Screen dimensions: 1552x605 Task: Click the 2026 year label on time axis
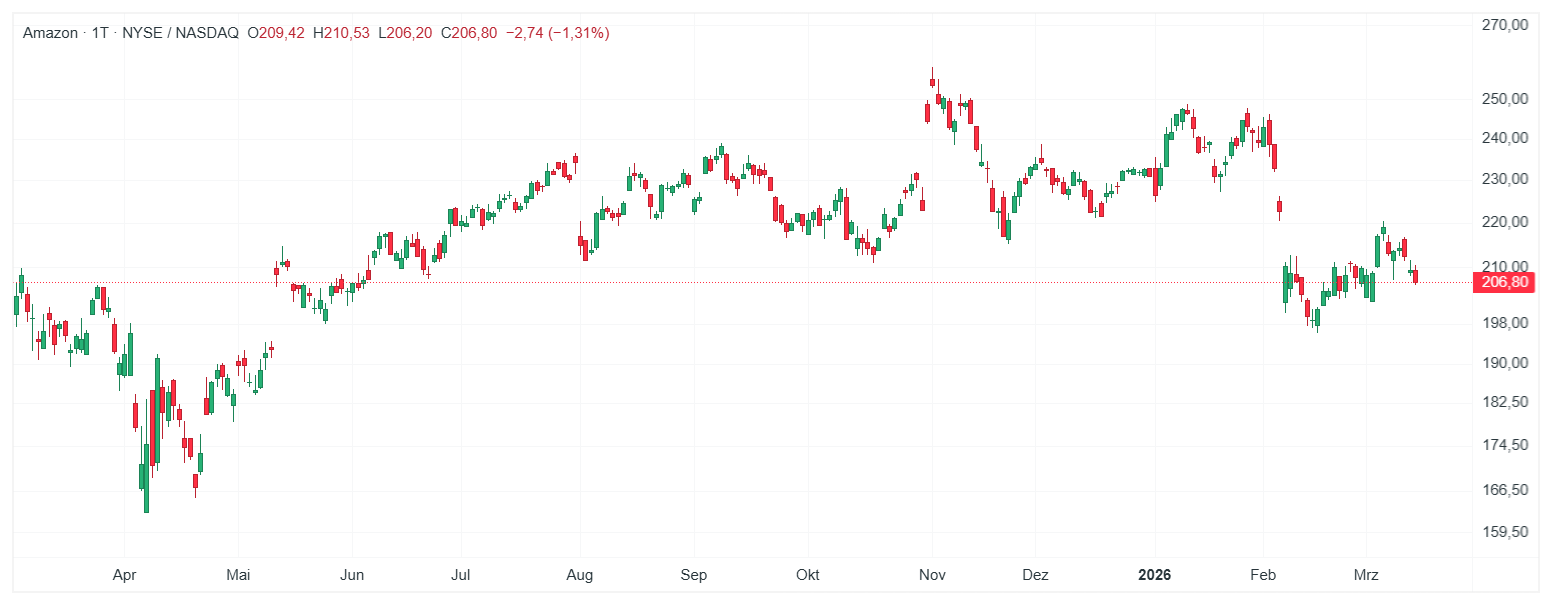tap(1155, 575)
